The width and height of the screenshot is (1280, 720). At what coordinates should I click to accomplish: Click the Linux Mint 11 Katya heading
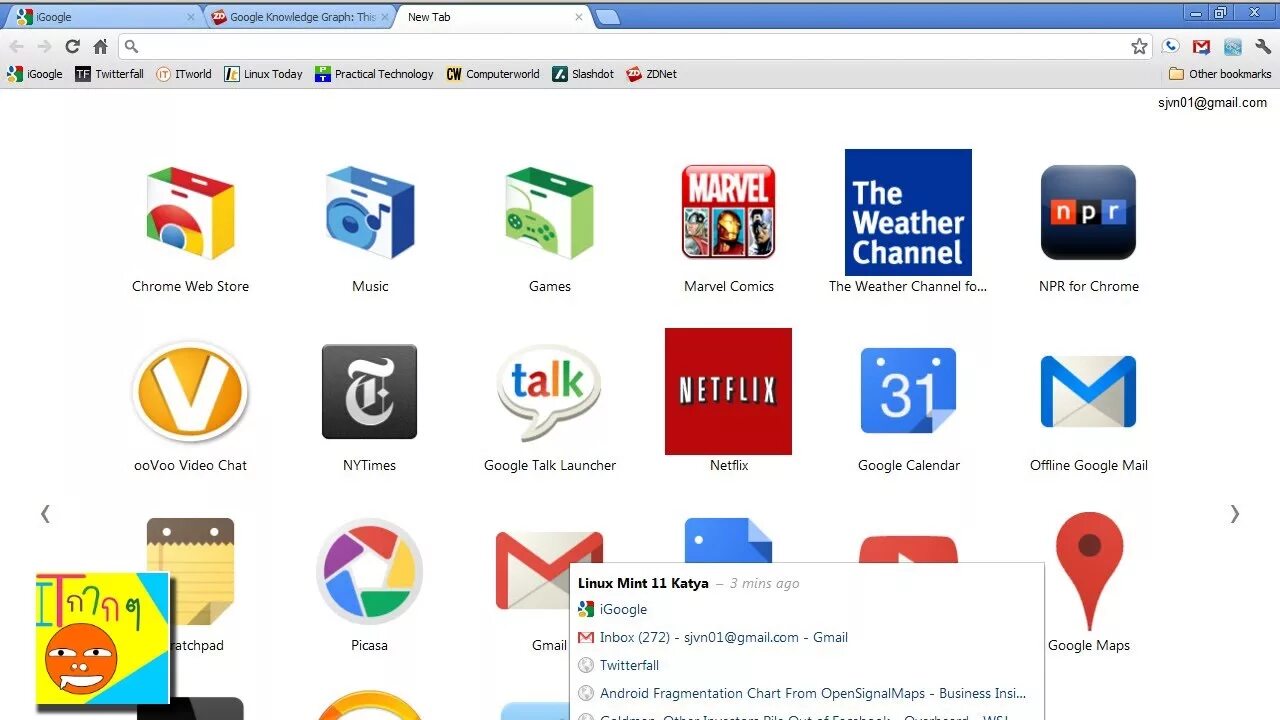coord(643,583)
